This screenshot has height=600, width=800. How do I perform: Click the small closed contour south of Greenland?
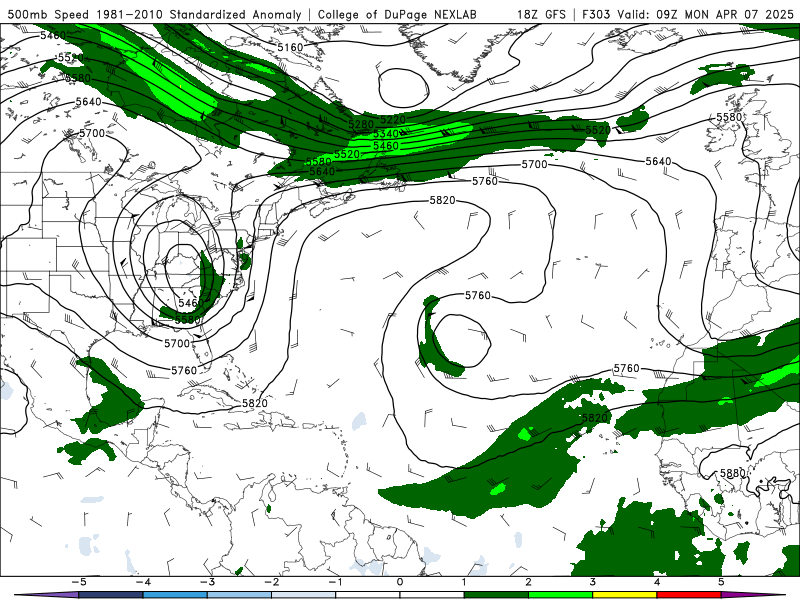click(x=403, y=87)
